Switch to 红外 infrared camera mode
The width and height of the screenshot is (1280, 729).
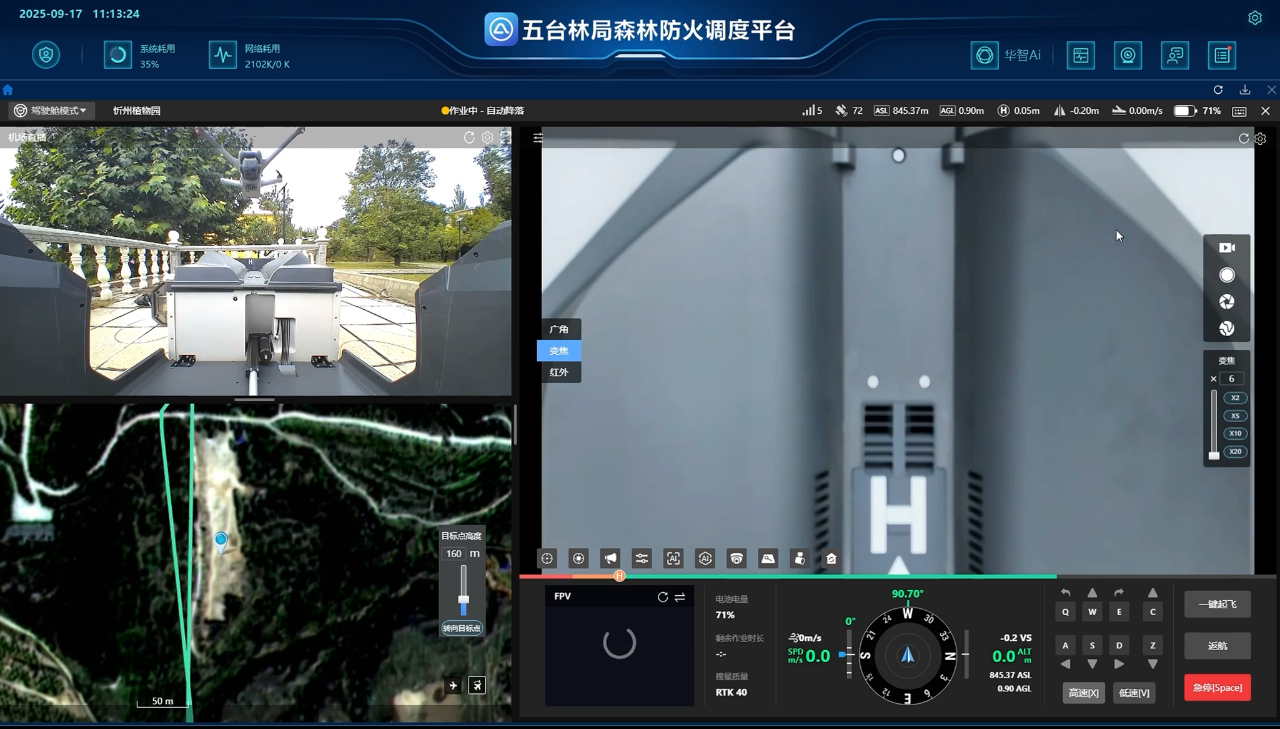click(559, 372)
